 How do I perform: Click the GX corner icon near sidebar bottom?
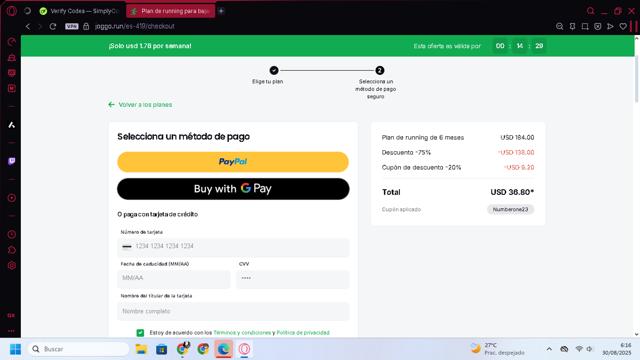[11, 316]
